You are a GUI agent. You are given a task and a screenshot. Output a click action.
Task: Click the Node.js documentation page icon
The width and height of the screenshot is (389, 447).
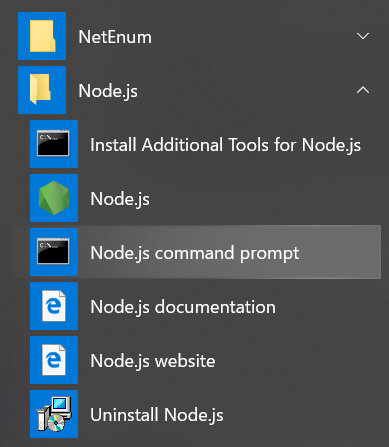54,306
